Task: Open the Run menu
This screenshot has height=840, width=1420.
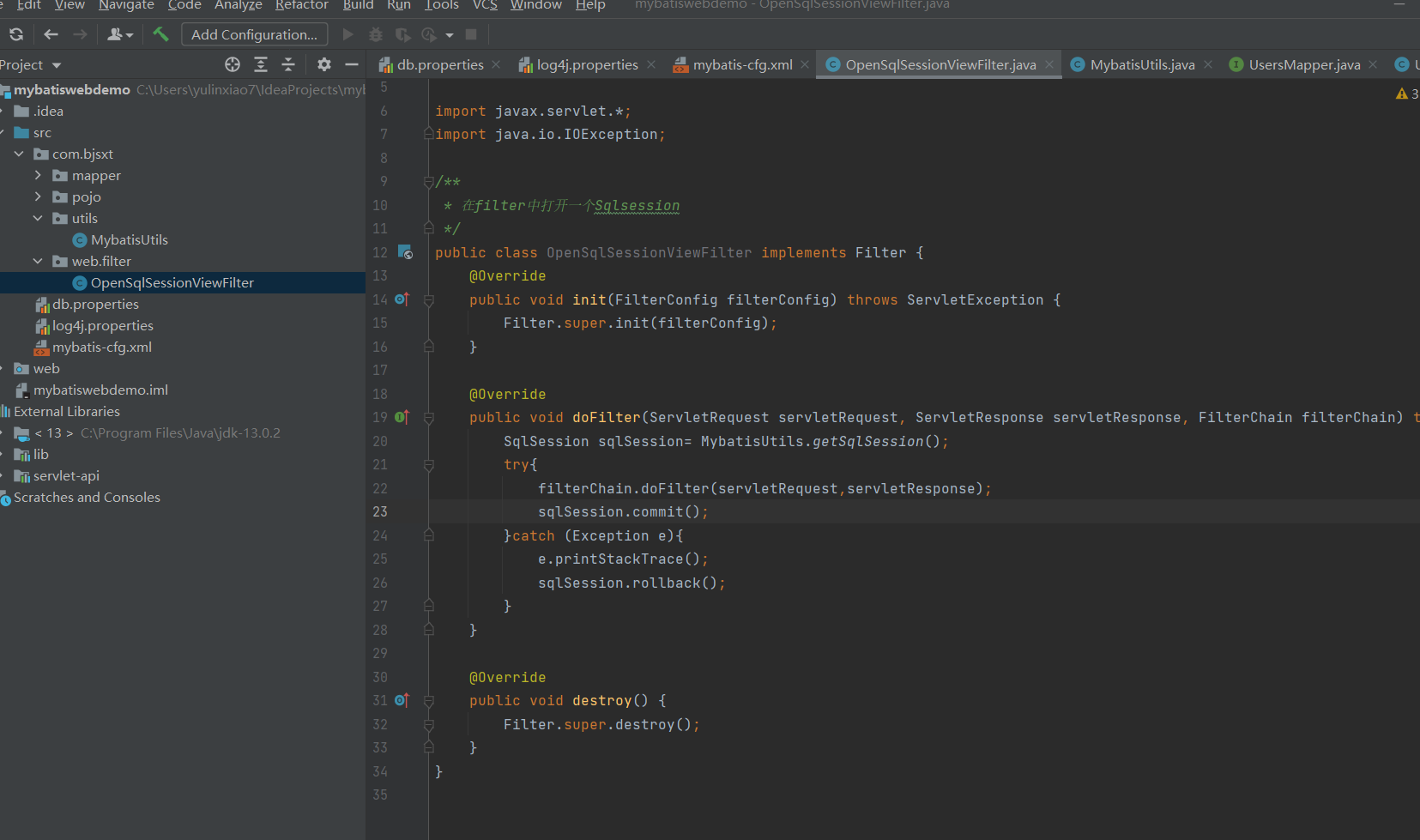Action: [x=399, y=5]
